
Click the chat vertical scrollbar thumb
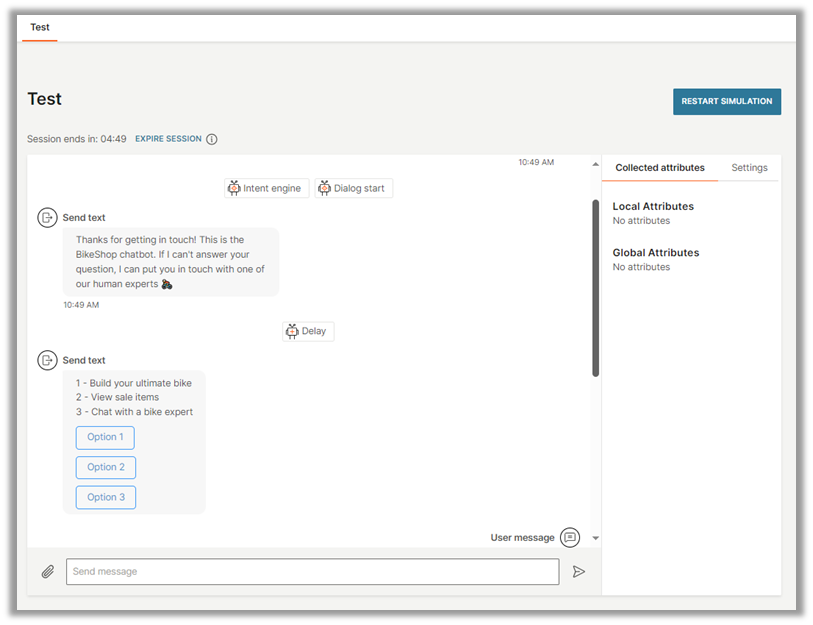(x=595, y=288)
